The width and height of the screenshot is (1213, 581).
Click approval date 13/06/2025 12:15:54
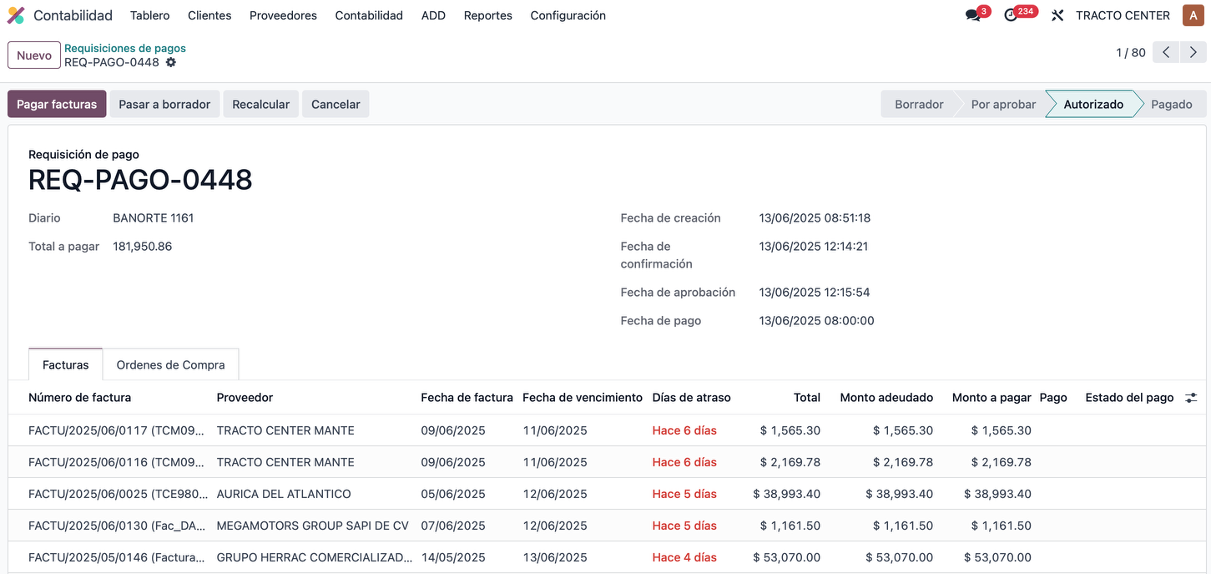[815, 293]
